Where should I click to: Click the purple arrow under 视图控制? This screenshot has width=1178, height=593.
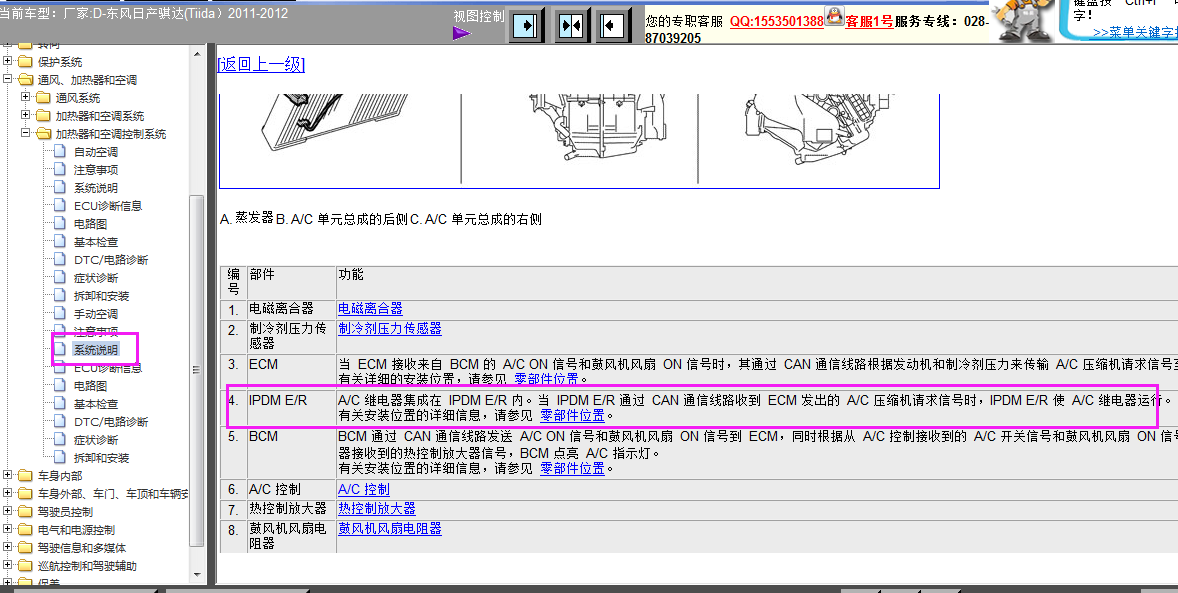(x=462, y=33)
